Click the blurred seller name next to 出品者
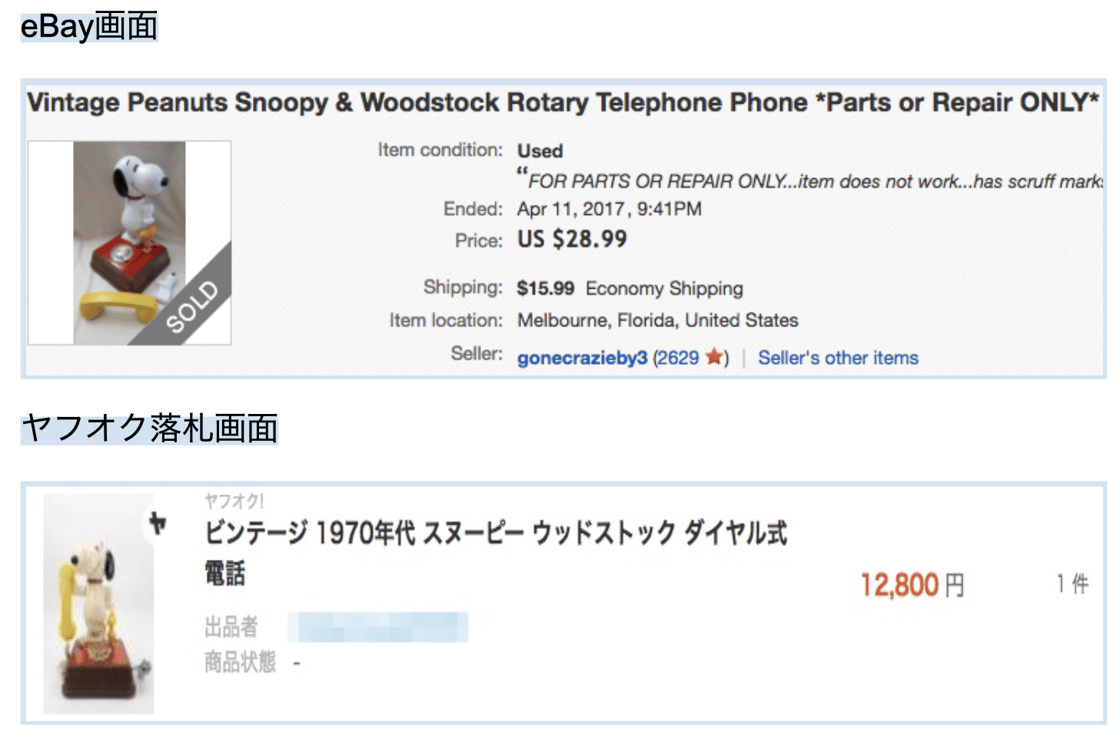Screen dimensions: 1120x745 pyautogui.click(x=378, y=627)
